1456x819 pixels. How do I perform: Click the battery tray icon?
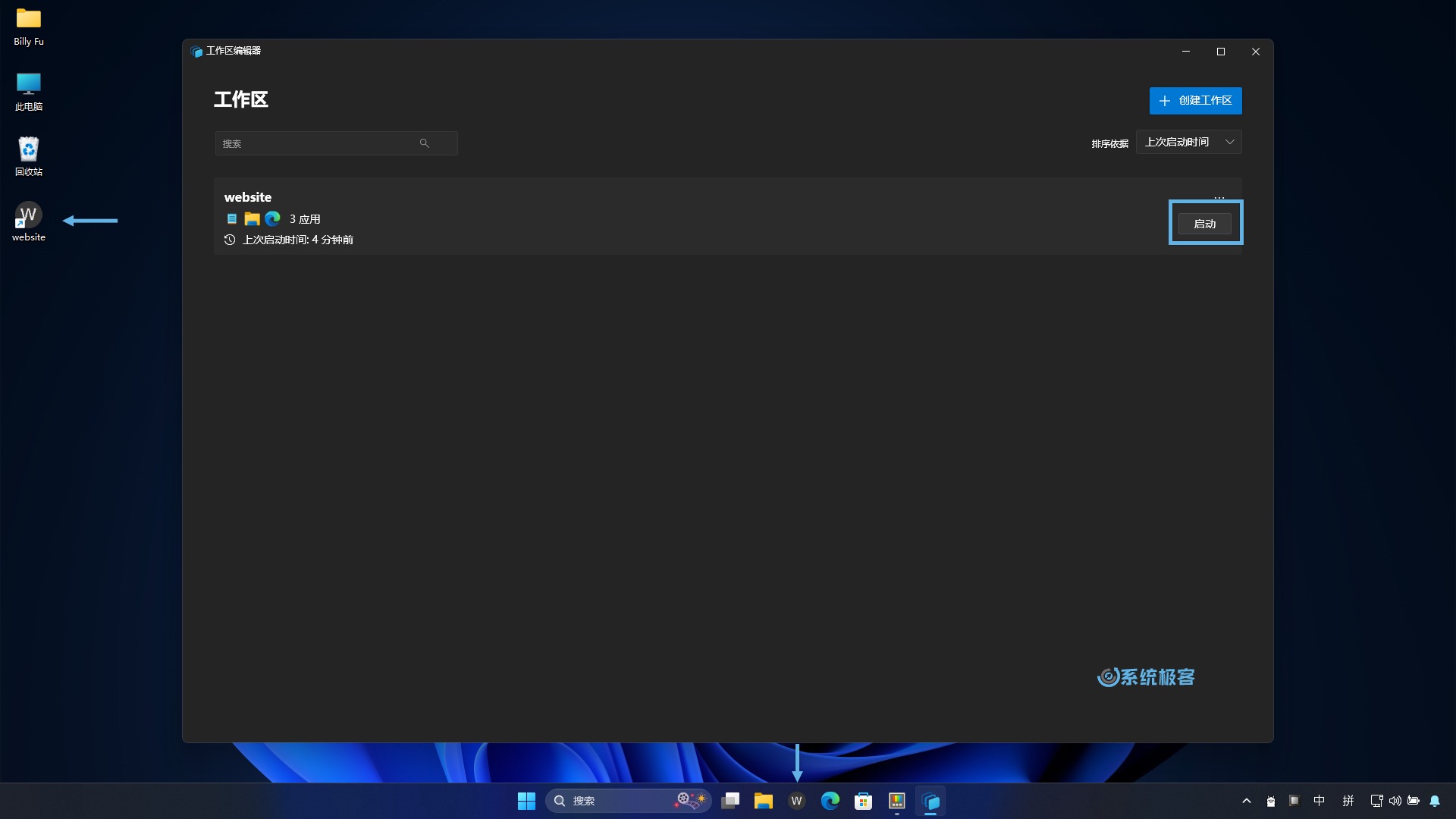click(1414, 801)
